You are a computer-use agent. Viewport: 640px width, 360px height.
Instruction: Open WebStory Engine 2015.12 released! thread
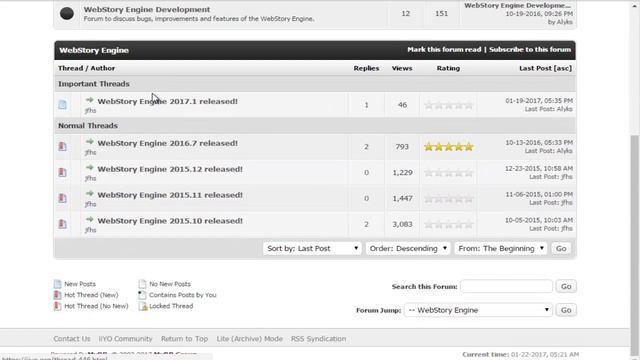tap(170, 169)
